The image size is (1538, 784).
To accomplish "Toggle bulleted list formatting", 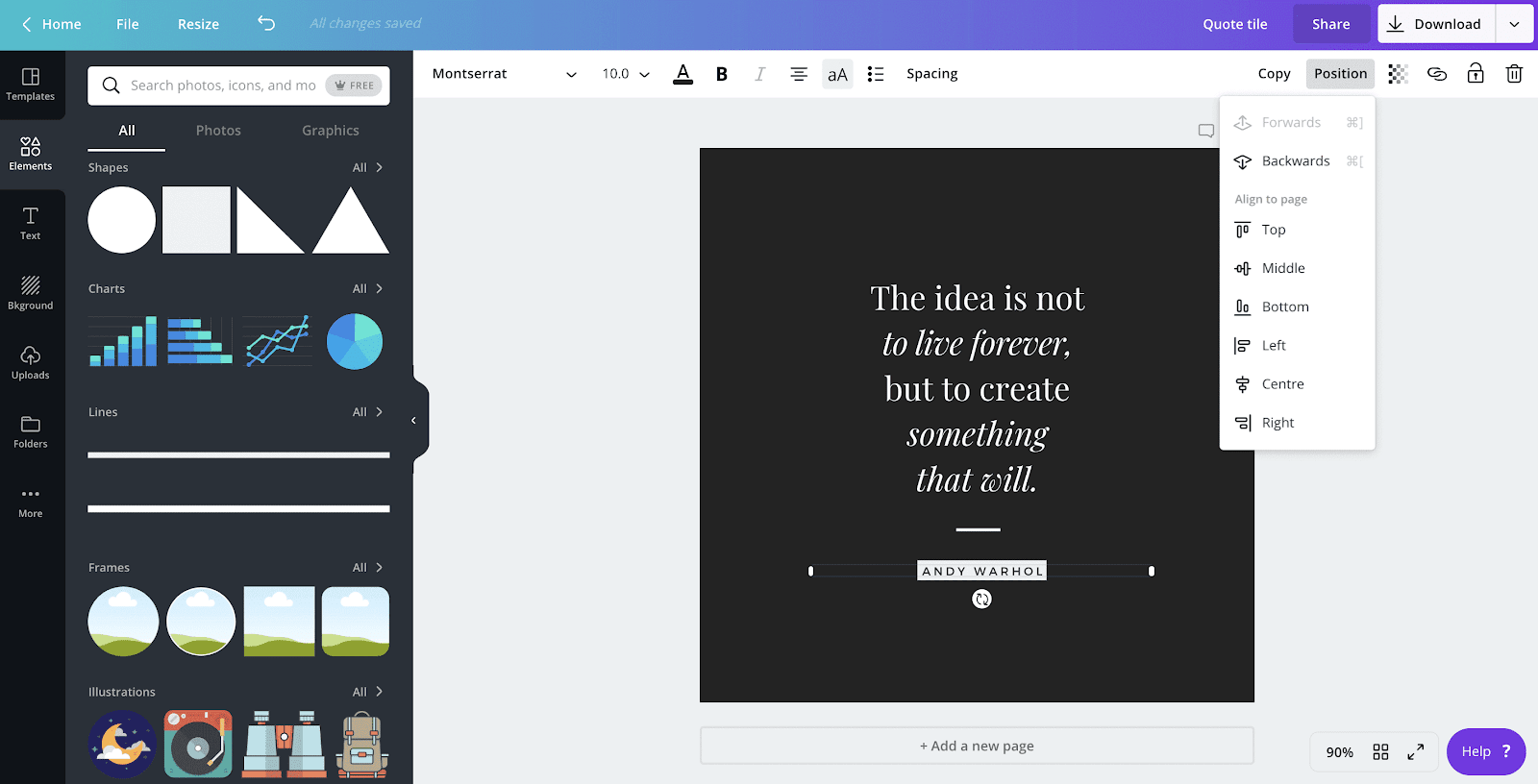I will click(876, 74).
